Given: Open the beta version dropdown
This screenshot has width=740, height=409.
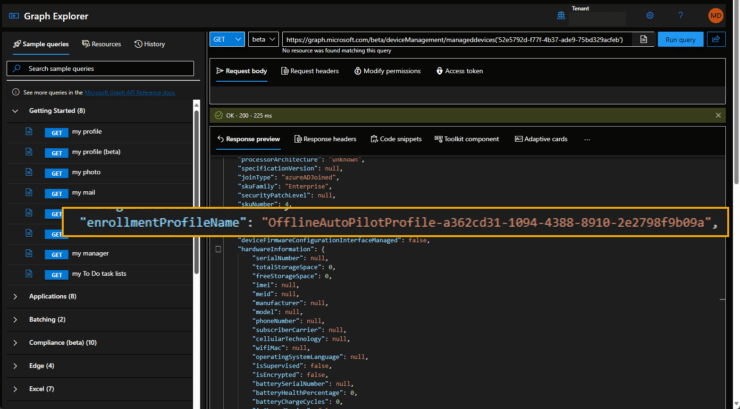Looking at the screenshot, I should click(263, 39).
